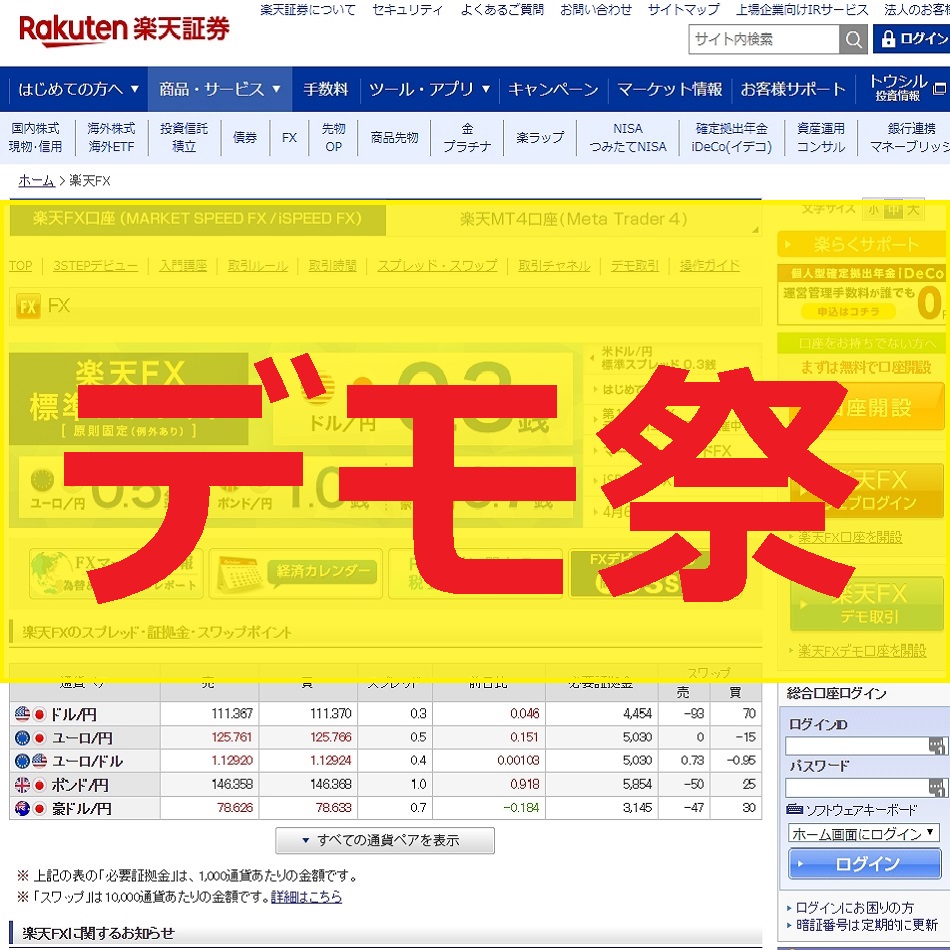950x950 pixels.
Task: Click the required margin value 5,854
Action: click(x=637, y=785)
